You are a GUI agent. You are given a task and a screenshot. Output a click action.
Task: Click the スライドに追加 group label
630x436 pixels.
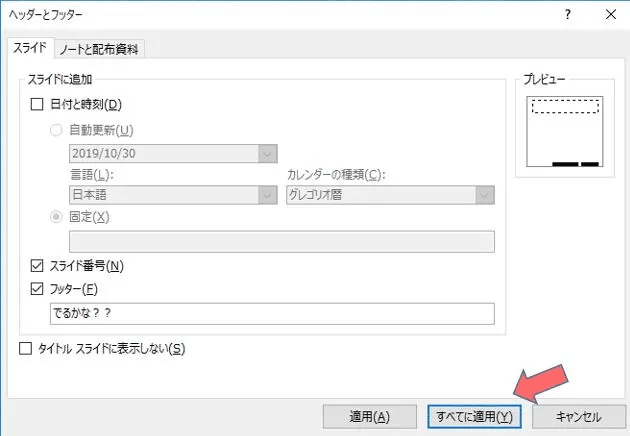click(59, 79)
